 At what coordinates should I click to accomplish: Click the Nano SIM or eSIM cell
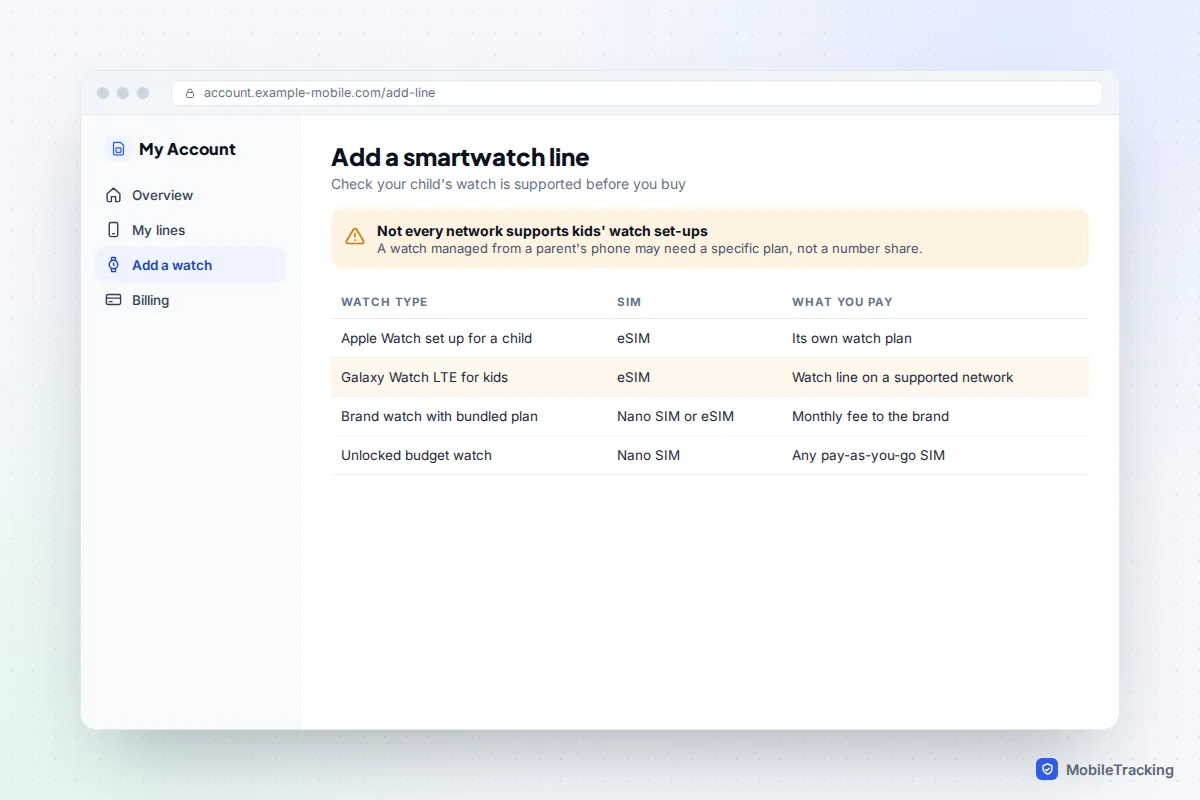click(675, 416)
